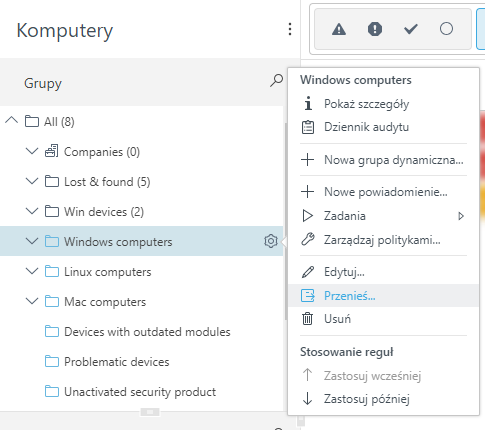Expand the Lost & found group
Image resolution: width=485 pixels, height=430 pixels.
point(32,181)
